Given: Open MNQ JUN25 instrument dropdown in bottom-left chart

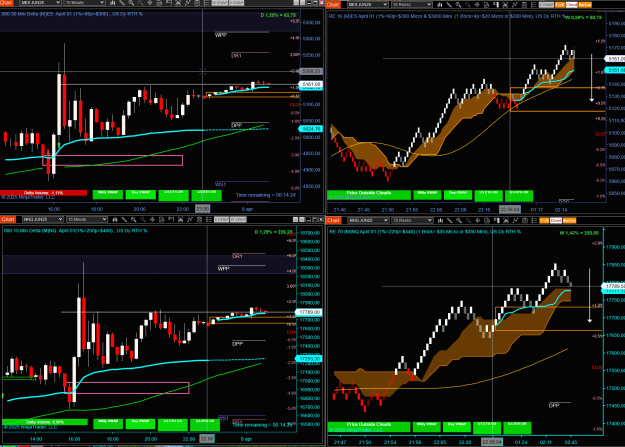Looking at the screenshot, I should 43,219.
